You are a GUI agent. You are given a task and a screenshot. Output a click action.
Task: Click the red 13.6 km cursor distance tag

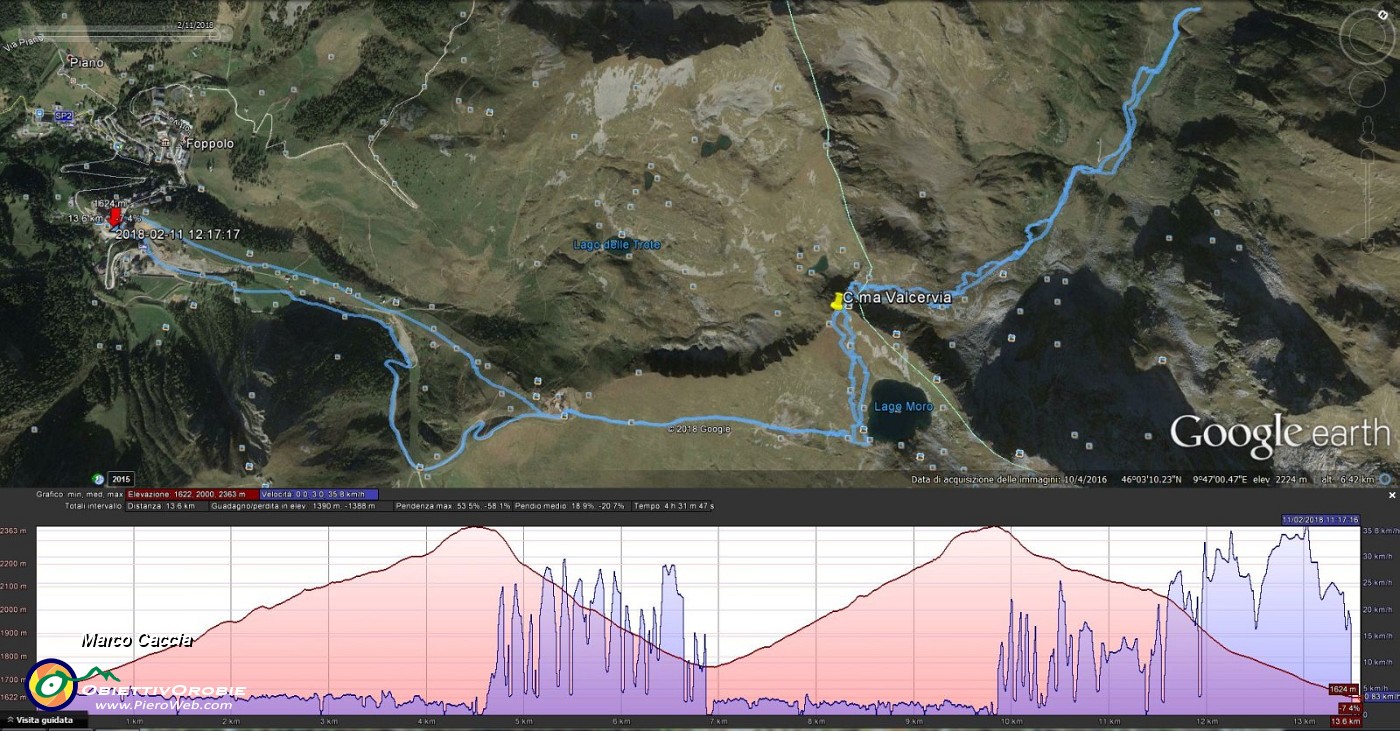(1345, 721)
